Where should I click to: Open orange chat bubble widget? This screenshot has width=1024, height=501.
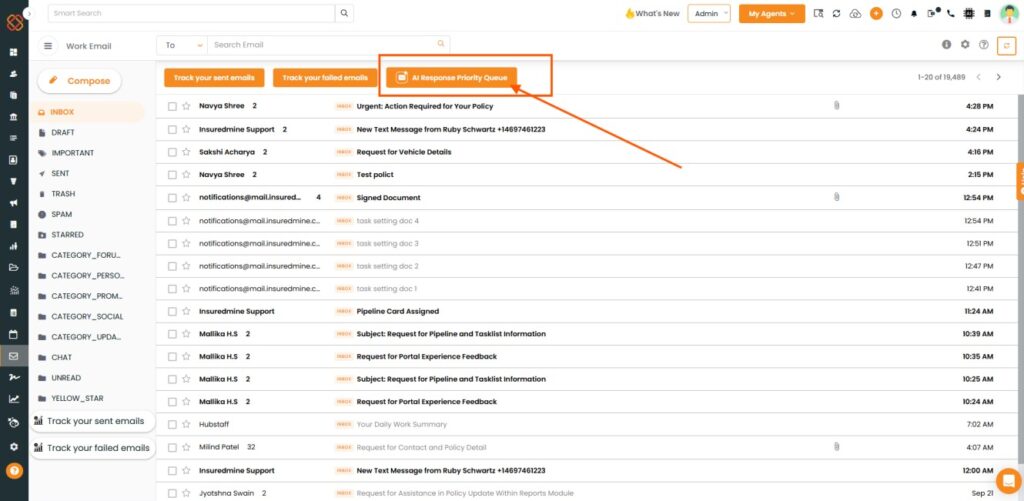pos(1008,481)
